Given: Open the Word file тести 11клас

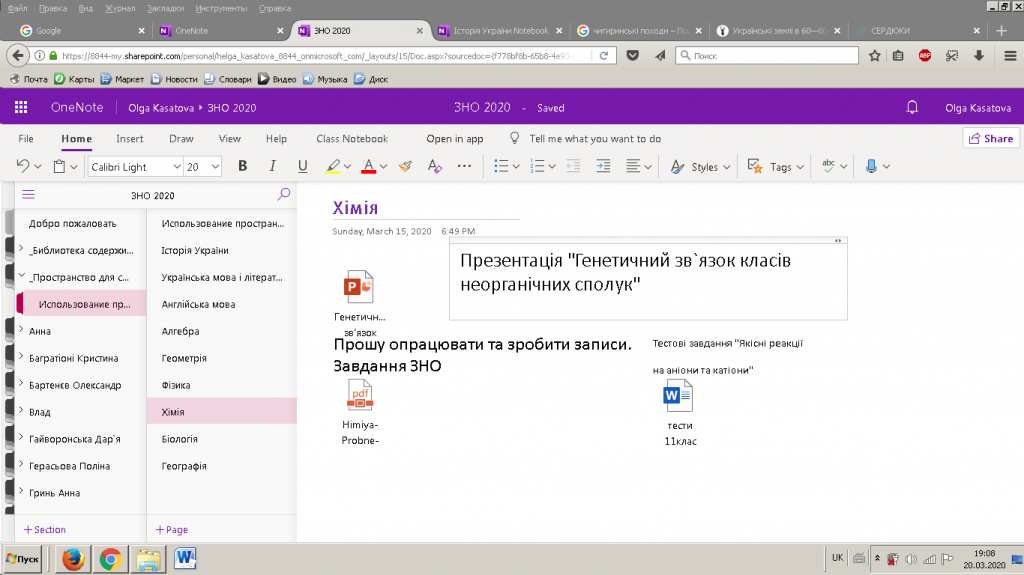Looking at the screenshot, I should (678, 395).
